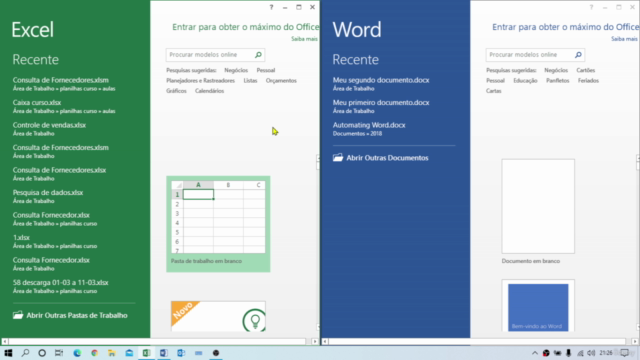Click the black round recorder taskbar icon
The width and height of the screenshot is (640, 360).
coord(216,353)
